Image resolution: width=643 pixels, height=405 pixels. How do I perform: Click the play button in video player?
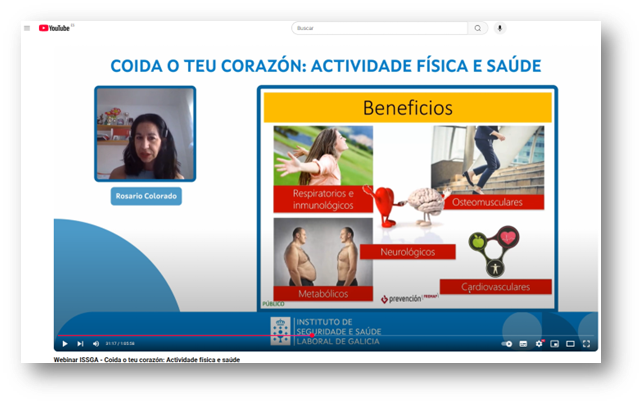click(65, 344)
